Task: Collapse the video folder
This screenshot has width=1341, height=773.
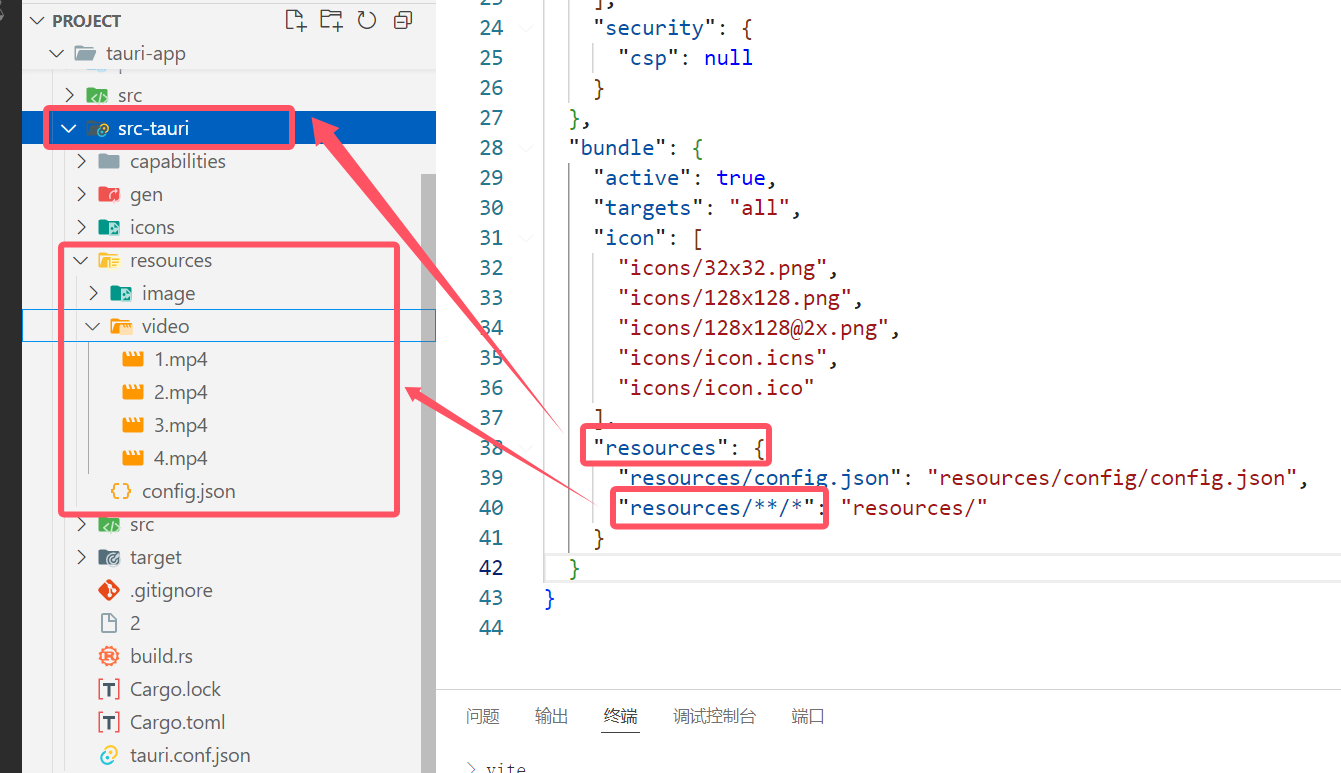Action: pyautogui.click(x=92, y=326)
